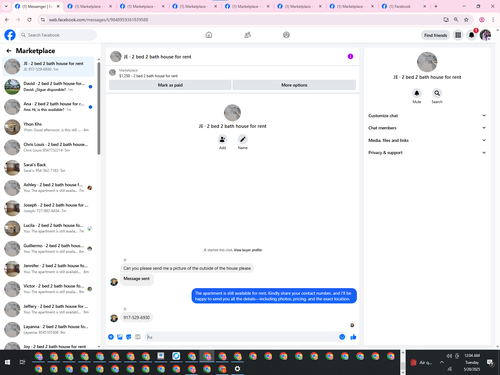Search in conversation using the magnifier icon
The width and height of the screenshot is (500, 375).
click(x=437, y=93)
